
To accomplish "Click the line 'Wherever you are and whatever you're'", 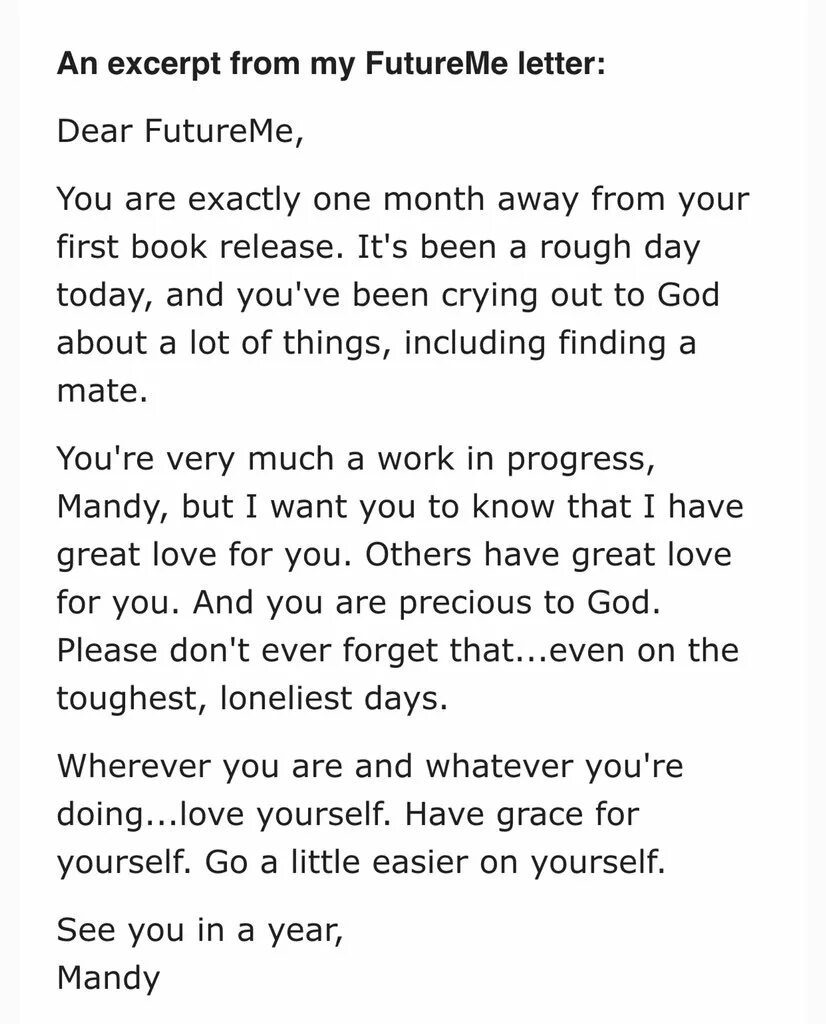I will pos(370,767).
